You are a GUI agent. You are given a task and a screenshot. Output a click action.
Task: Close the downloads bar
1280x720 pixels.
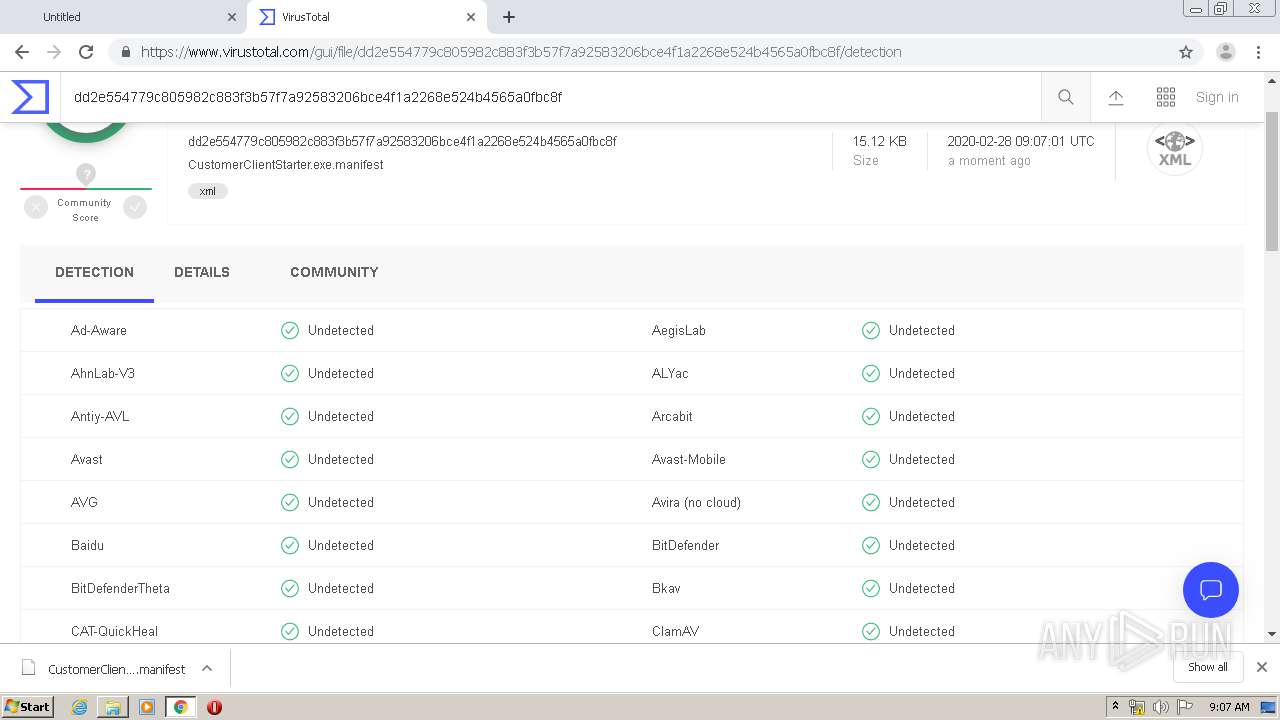pos(1262,667)
